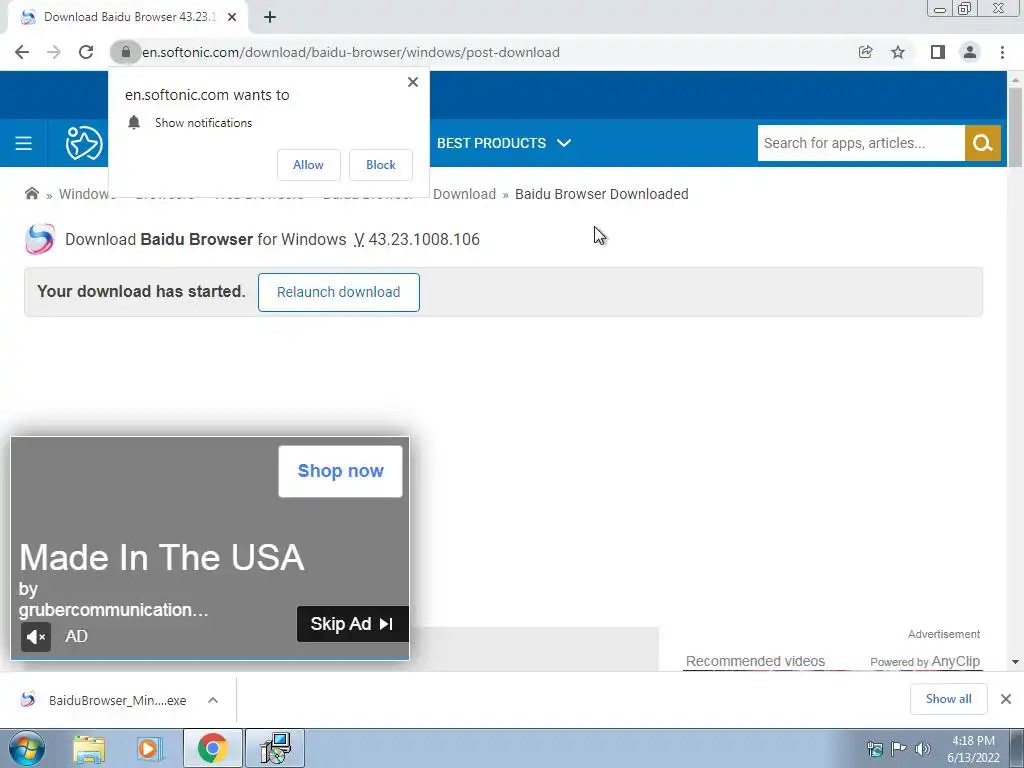Expand the BEST PRODUCTS menu
This screenshot has width=1024, height=768.
(x=504, y=143)
